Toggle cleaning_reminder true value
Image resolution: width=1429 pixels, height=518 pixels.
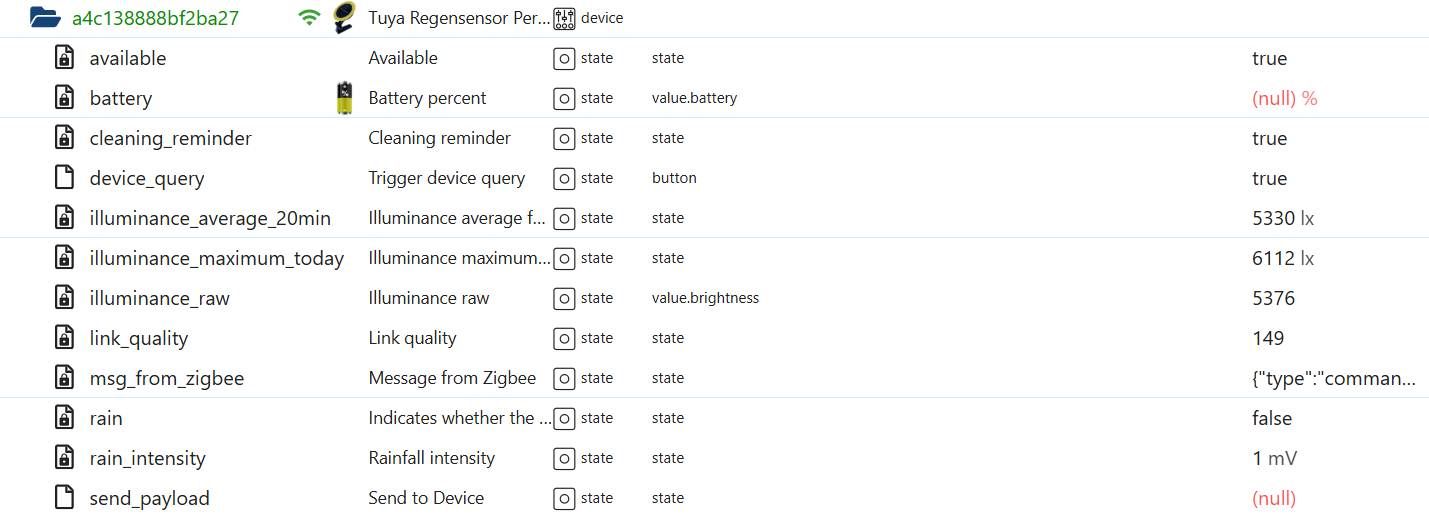(1269, 138)
